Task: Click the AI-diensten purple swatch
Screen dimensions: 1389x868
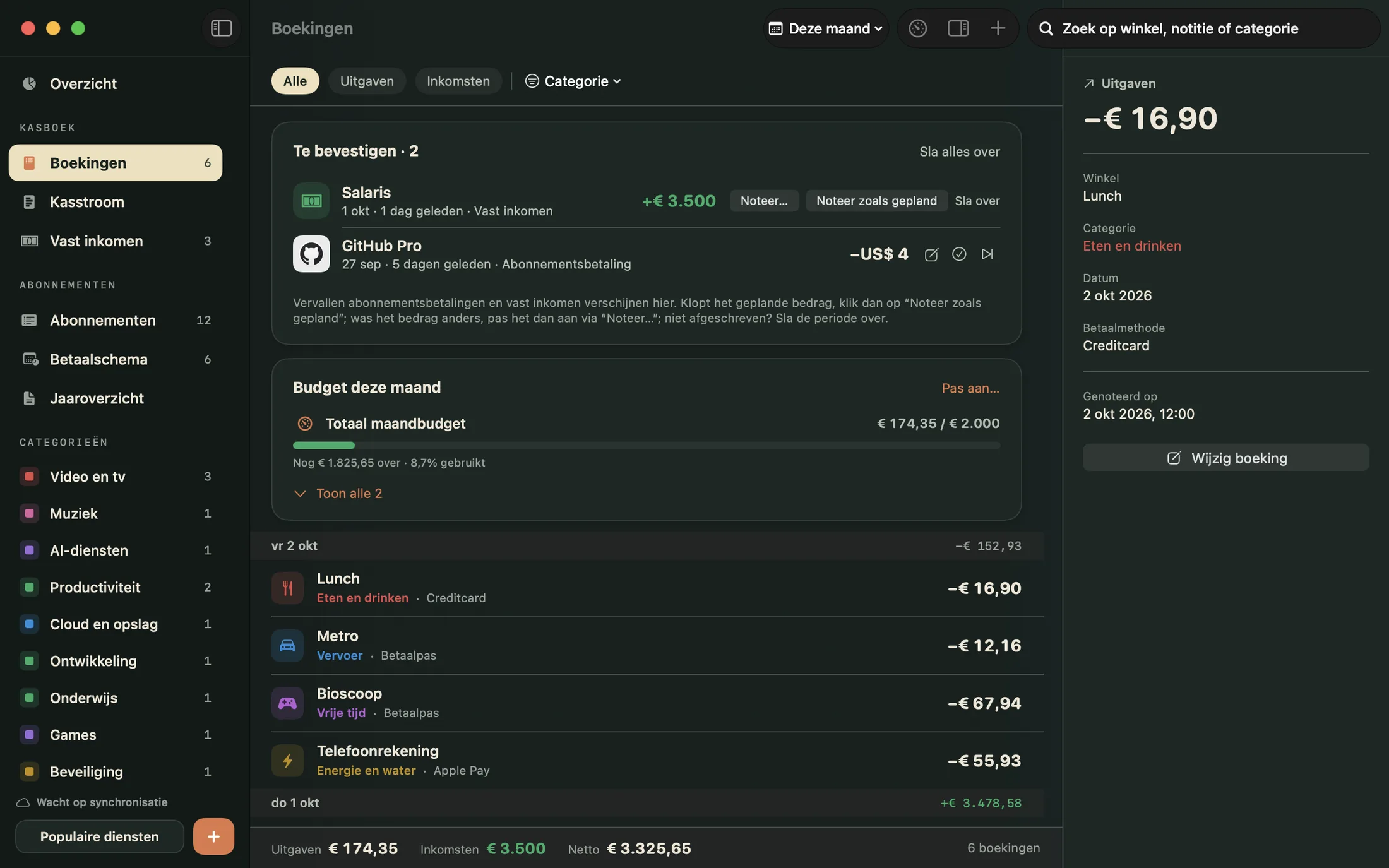Action: pyautogui.click(x=29, y=550)
